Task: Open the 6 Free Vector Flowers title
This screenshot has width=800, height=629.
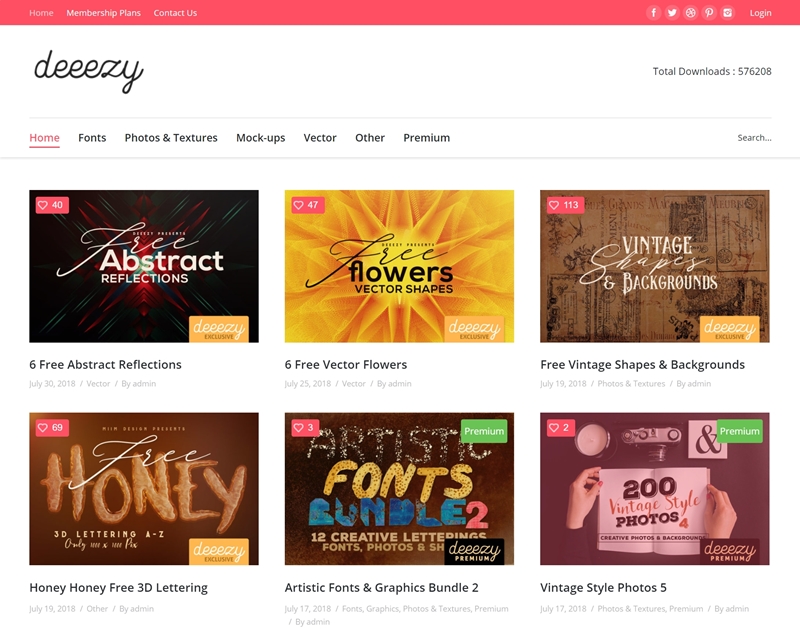Action: pyautogui.click(x=346, y=365)
